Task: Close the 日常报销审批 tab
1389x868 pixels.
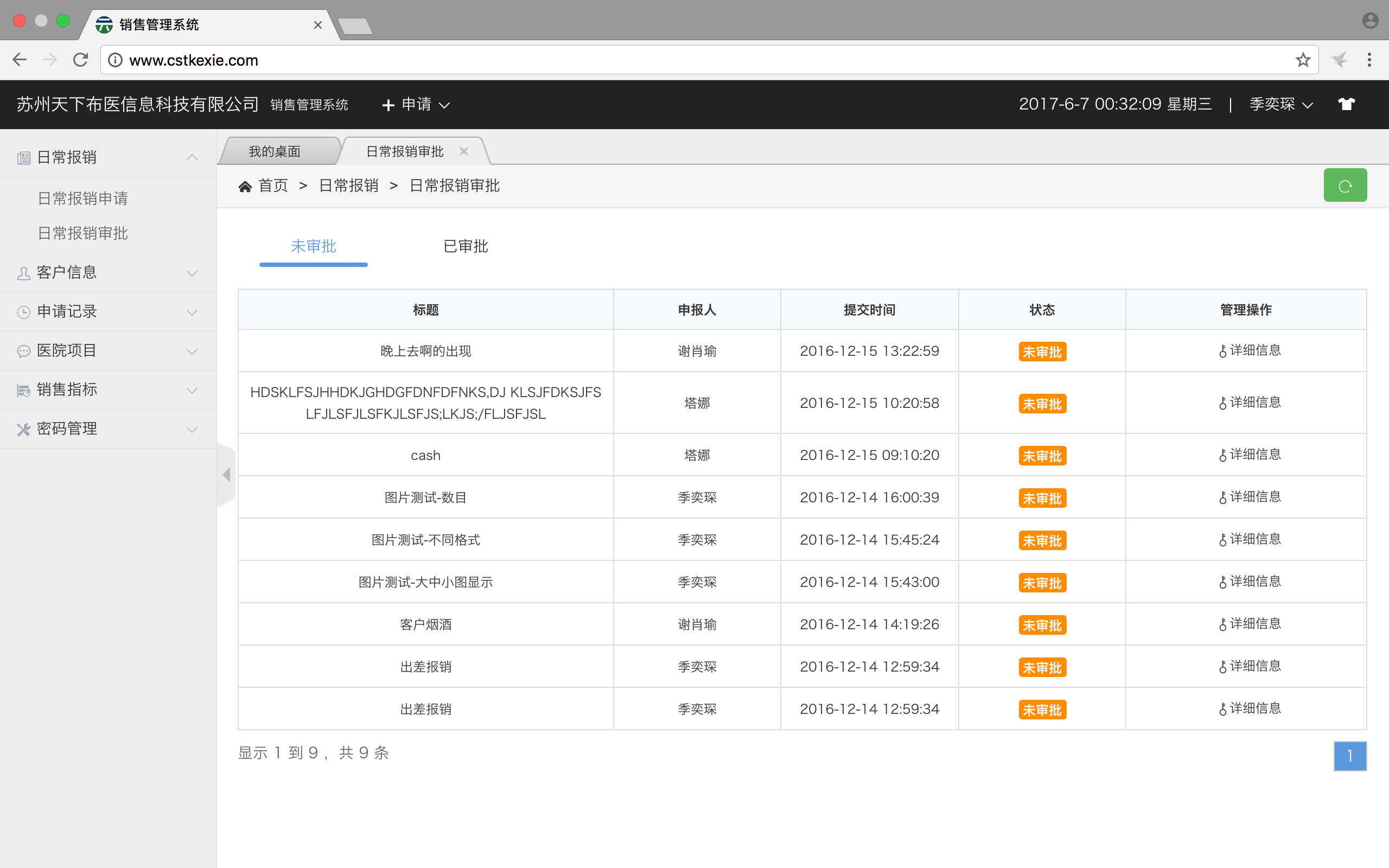Action: (464, 151)
